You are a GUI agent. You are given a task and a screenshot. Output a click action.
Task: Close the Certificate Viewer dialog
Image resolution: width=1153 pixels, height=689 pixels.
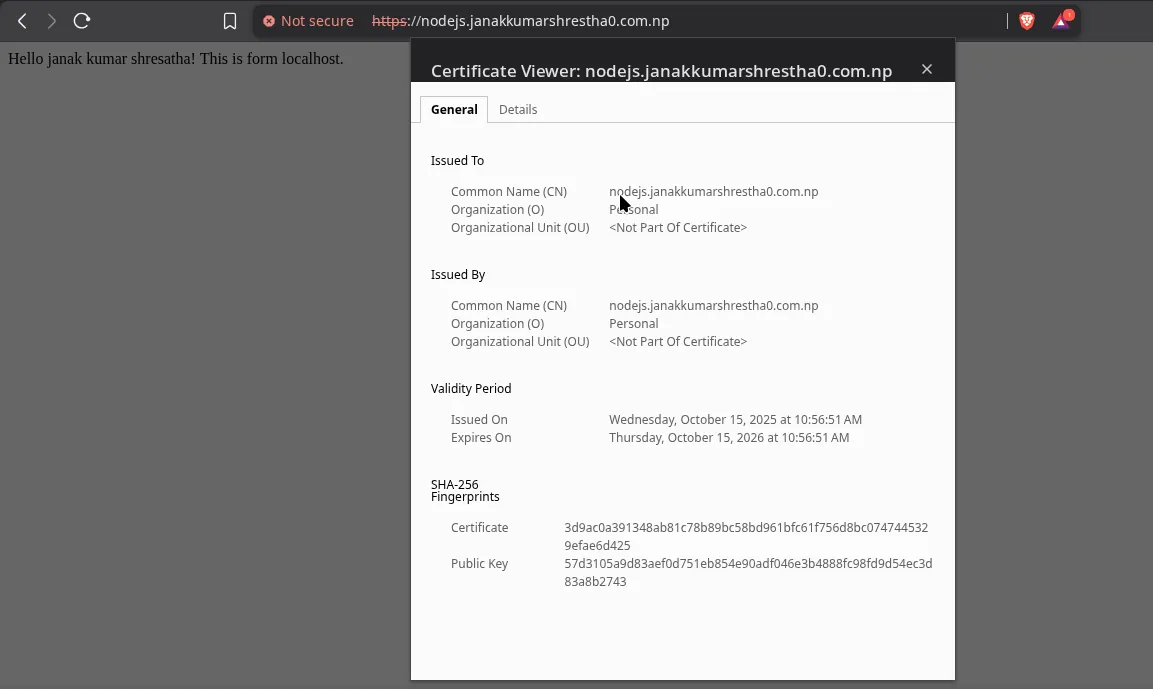click(x=927, y=69)
